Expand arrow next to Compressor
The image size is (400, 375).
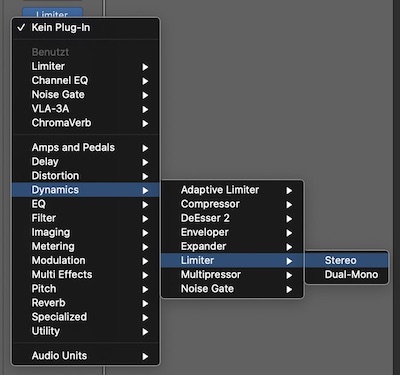289,205
